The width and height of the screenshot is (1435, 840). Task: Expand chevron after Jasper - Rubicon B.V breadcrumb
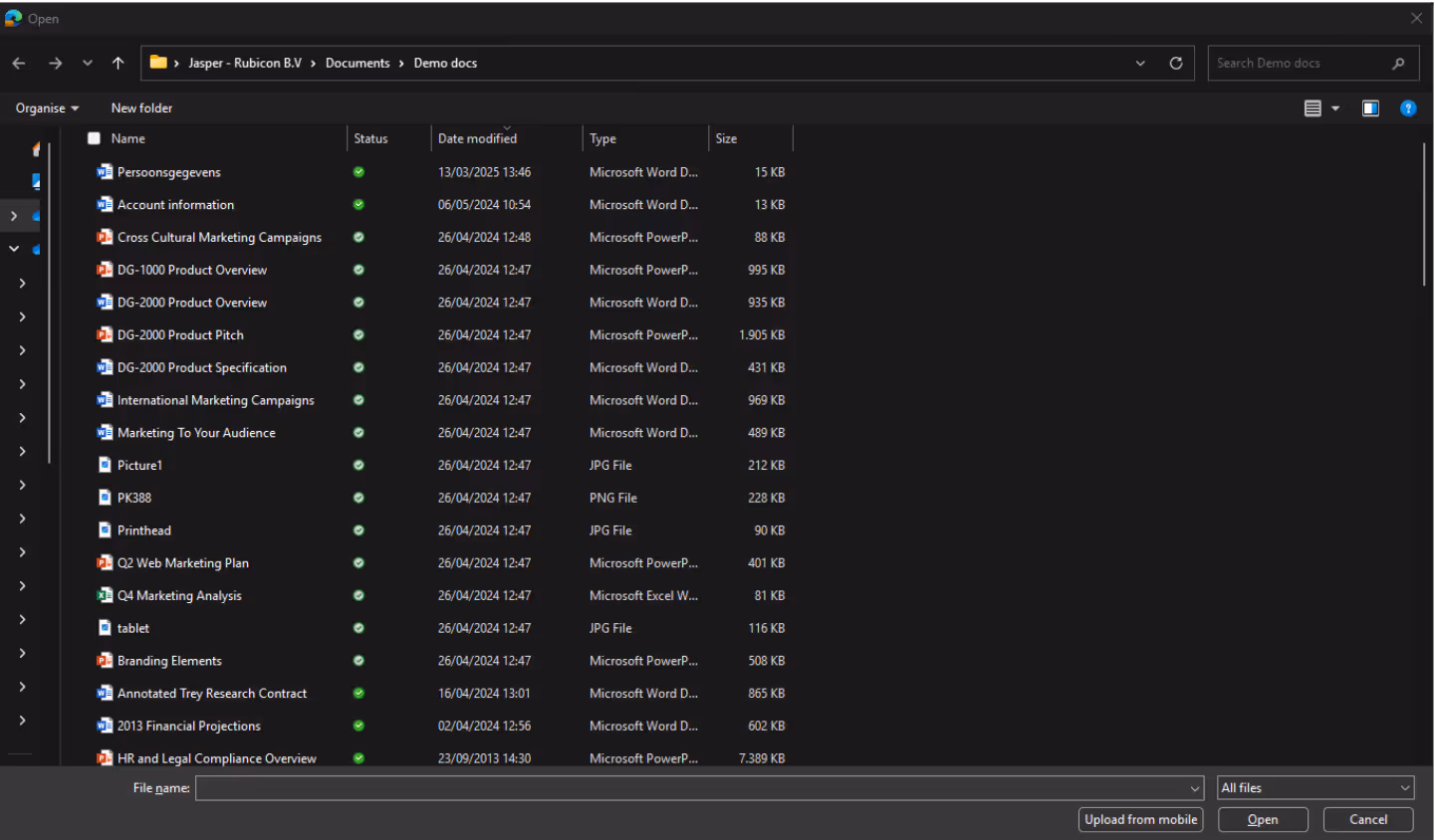(314, 63)
